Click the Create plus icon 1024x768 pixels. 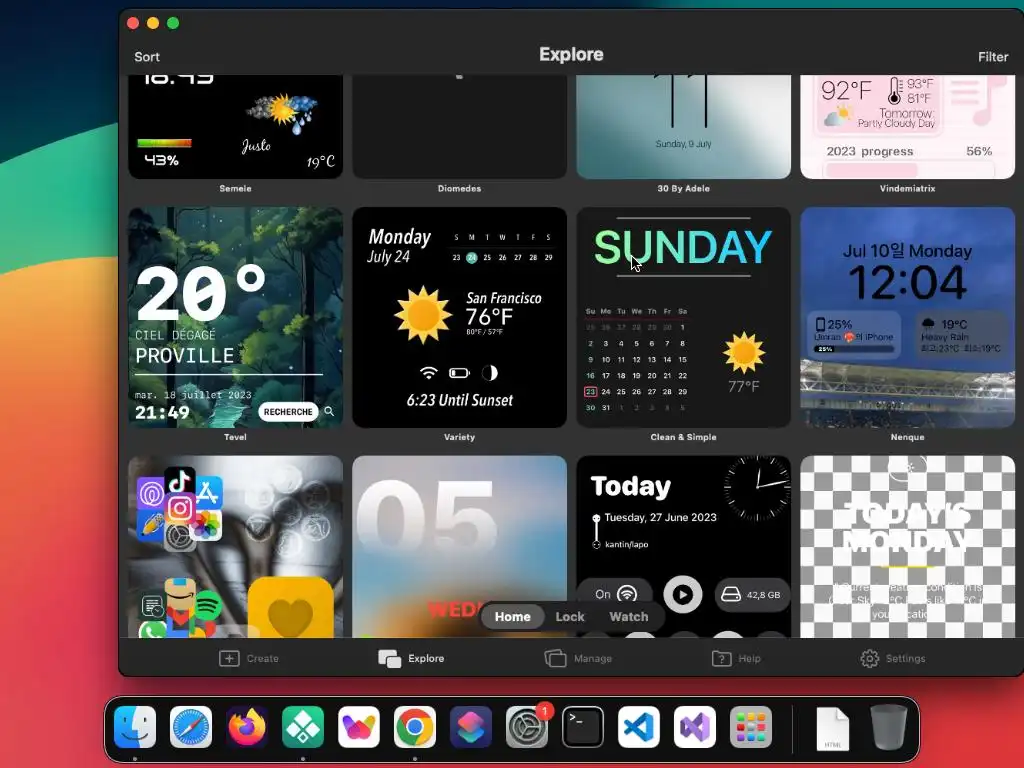229,658
